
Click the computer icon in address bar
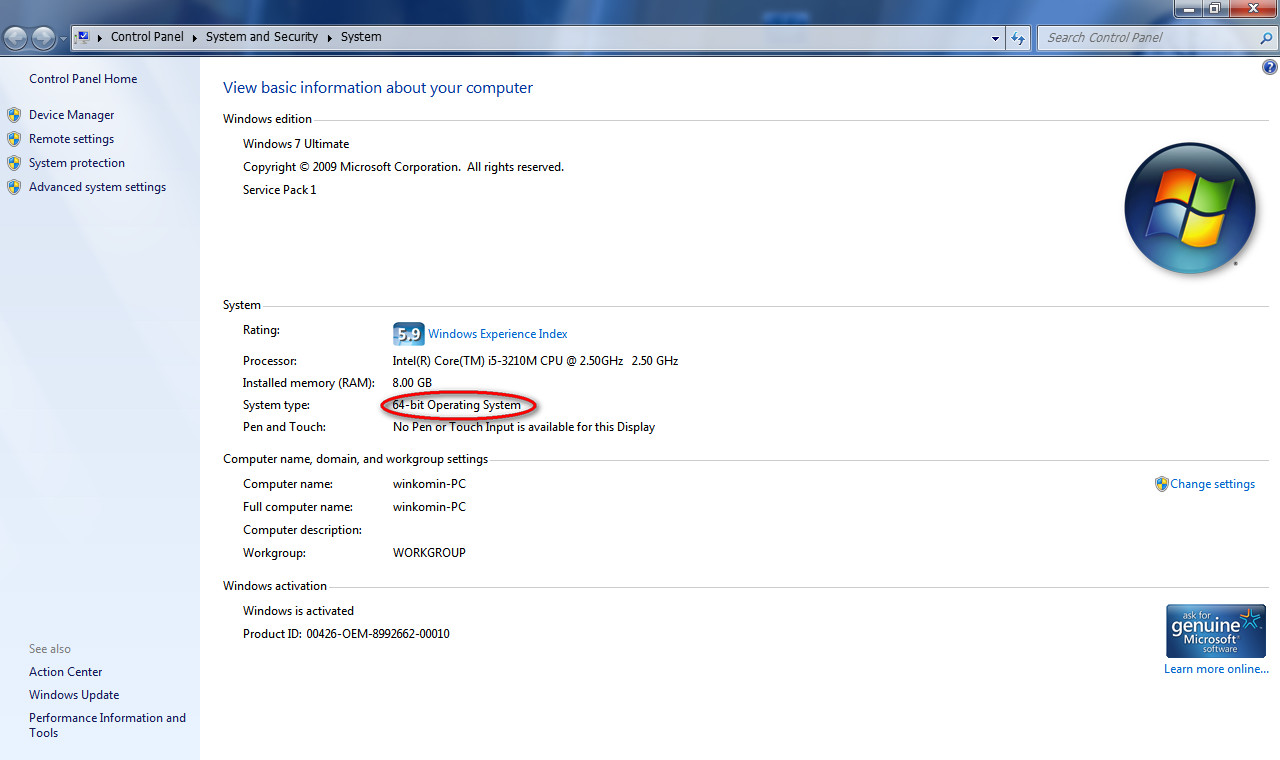click(x=82, y=37)
